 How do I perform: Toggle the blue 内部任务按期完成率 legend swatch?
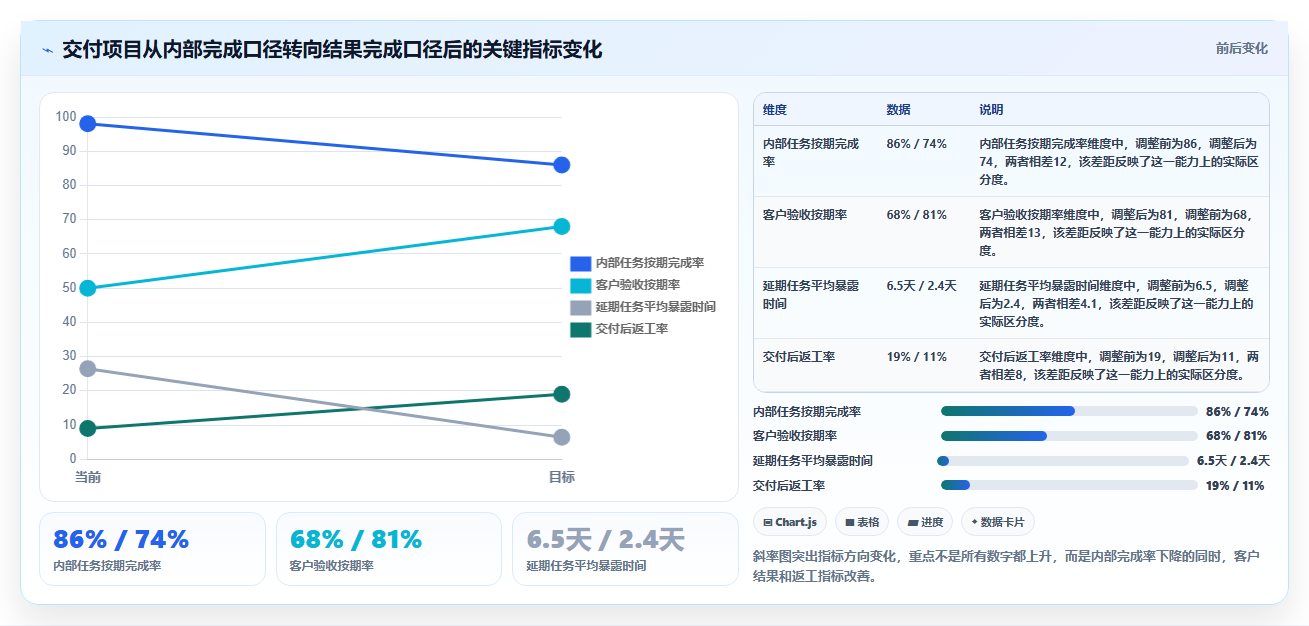tap(581, 263)
